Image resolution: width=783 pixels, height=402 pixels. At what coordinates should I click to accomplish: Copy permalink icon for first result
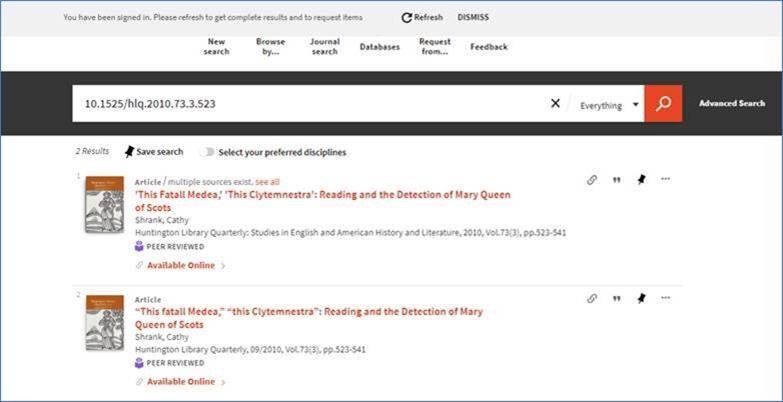(x=592, y=180)
